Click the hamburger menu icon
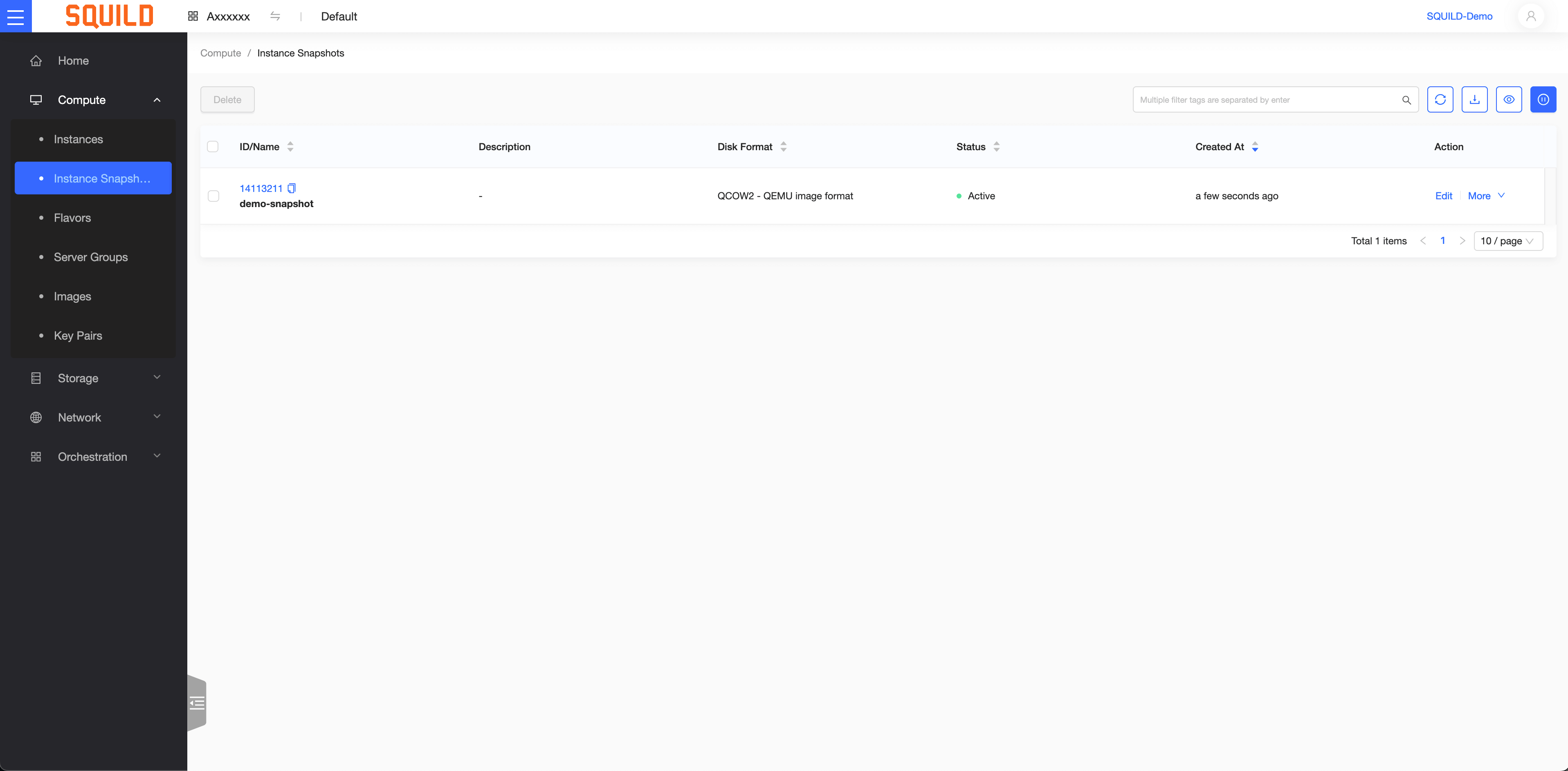This screenshot has height=771, width=1568. [x=15, y=16]
